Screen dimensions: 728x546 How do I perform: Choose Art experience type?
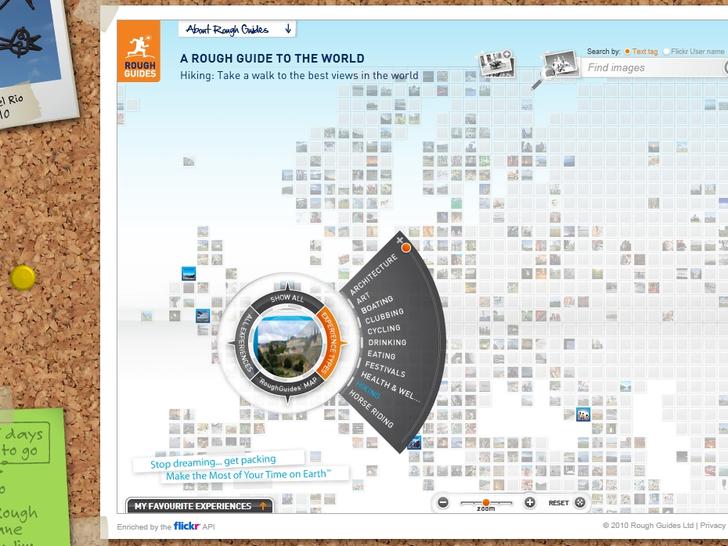363,297
